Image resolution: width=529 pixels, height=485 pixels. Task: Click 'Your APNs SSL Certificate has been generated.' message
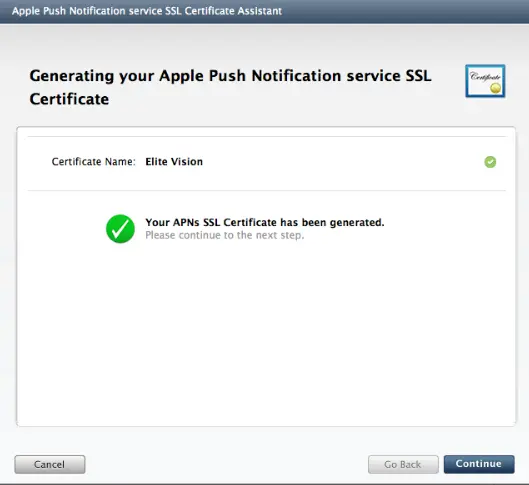pyautogui.click(x=265, y=222)
